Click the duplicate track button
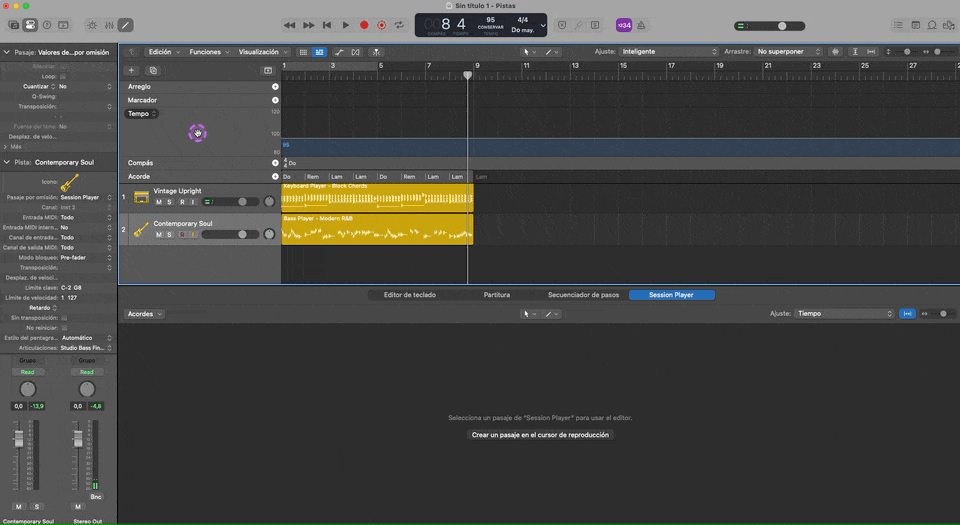 (x=153, y=70)
